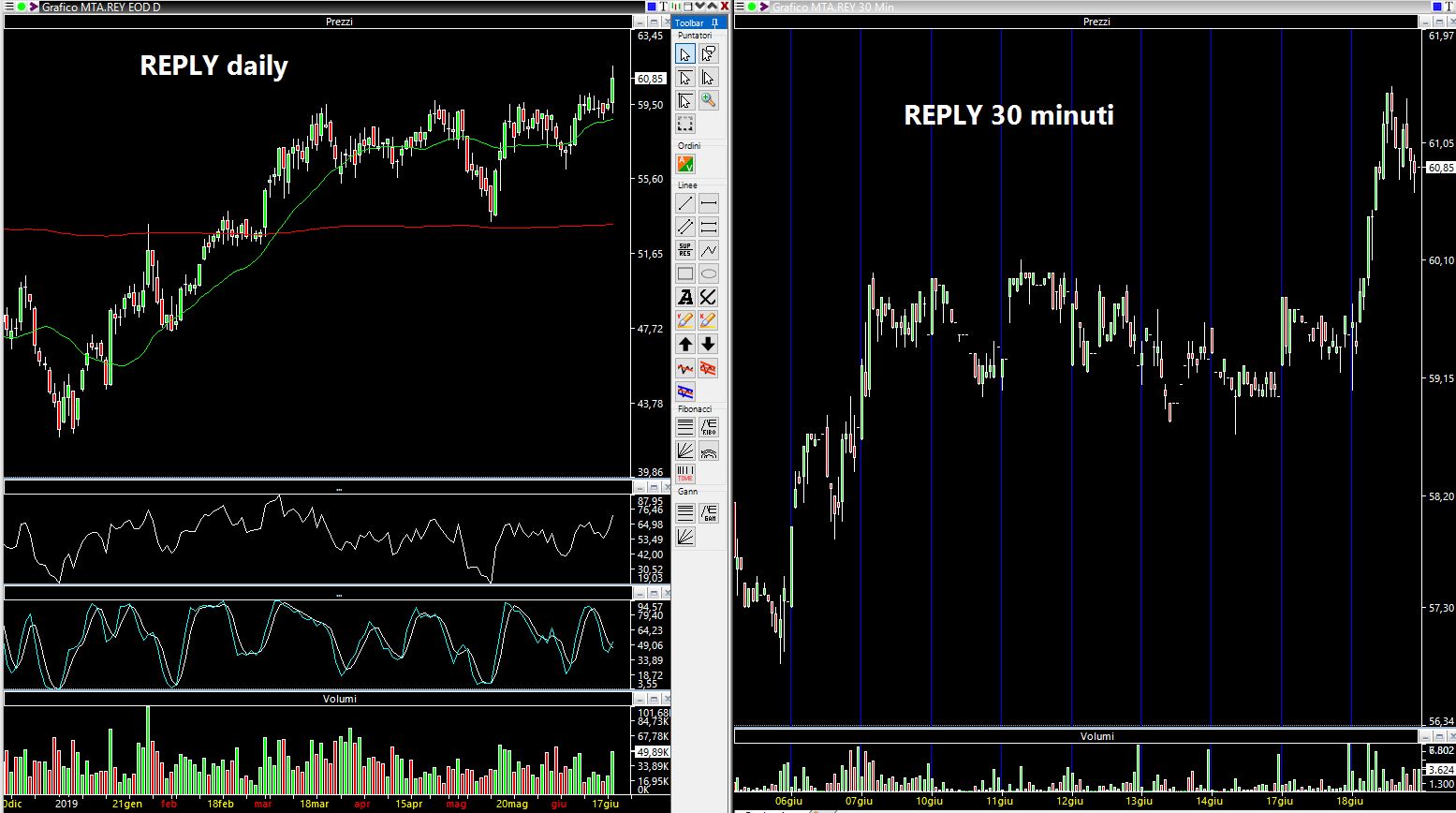Pick the pointer with horizontal line tool
Screen dimensions: 1456x813
coord(685,78)
